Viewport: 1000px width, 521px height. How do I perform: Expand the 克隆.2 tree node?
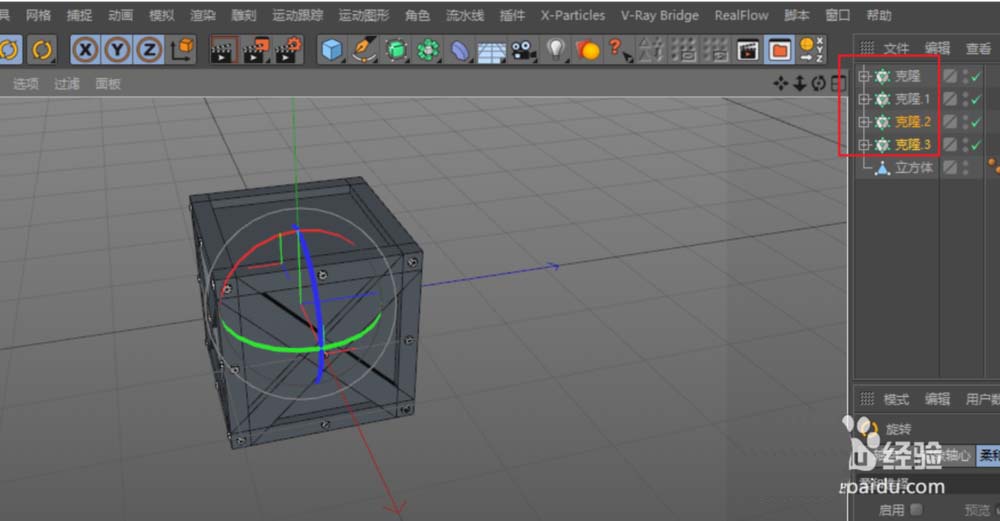[864, 122]
